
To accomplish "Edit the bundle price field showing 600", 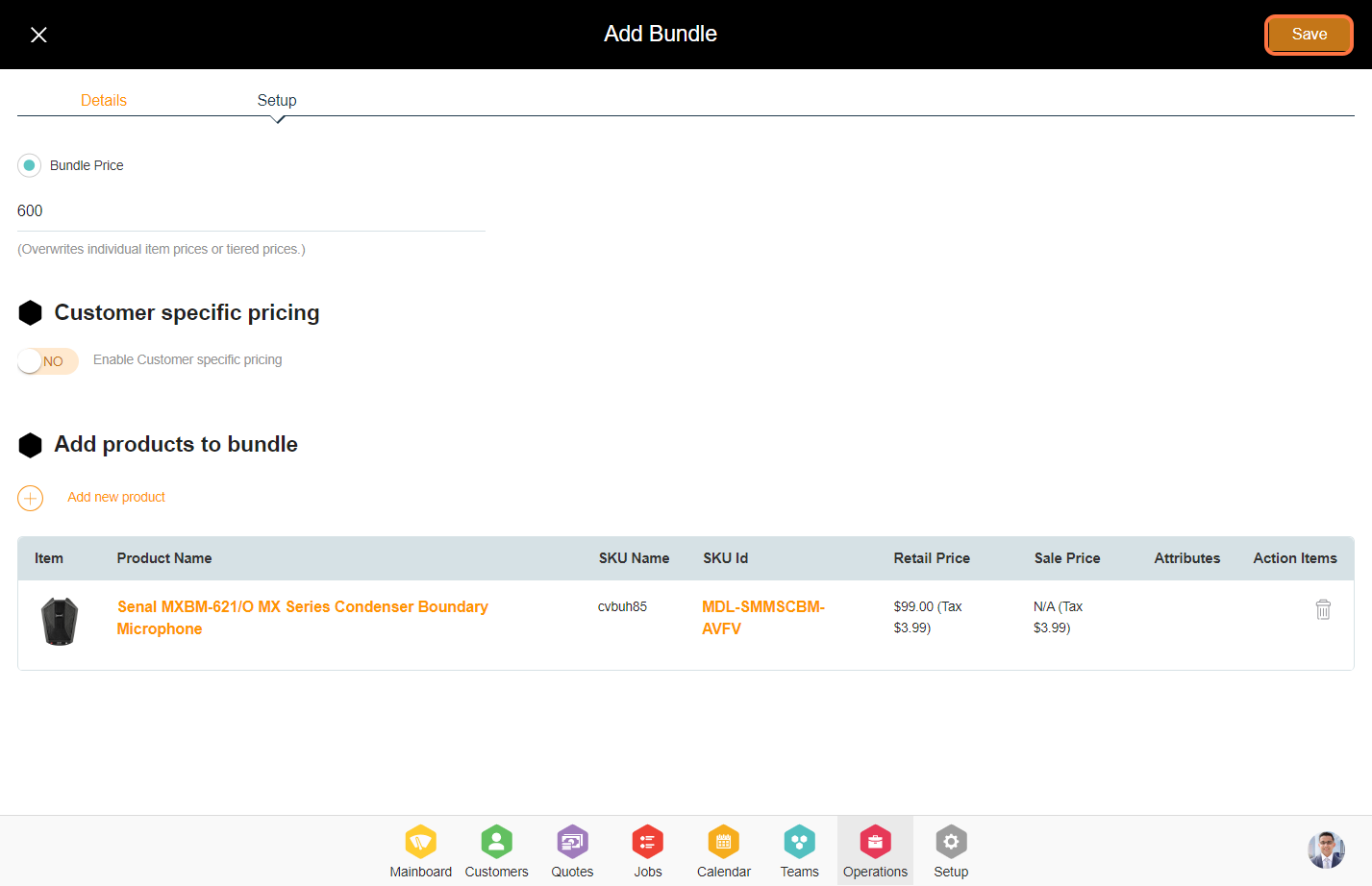I will (251, 211).
